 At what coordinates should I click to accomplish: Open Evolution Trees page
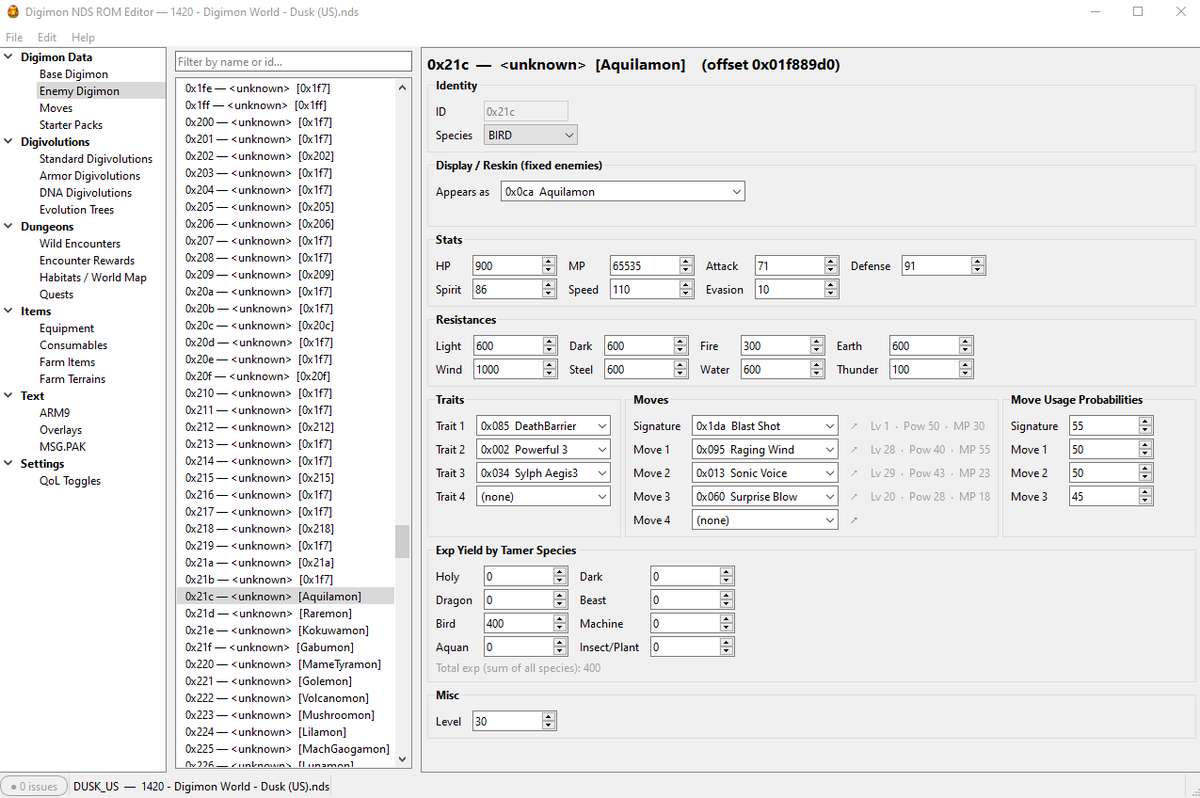(x=77, y=210)
